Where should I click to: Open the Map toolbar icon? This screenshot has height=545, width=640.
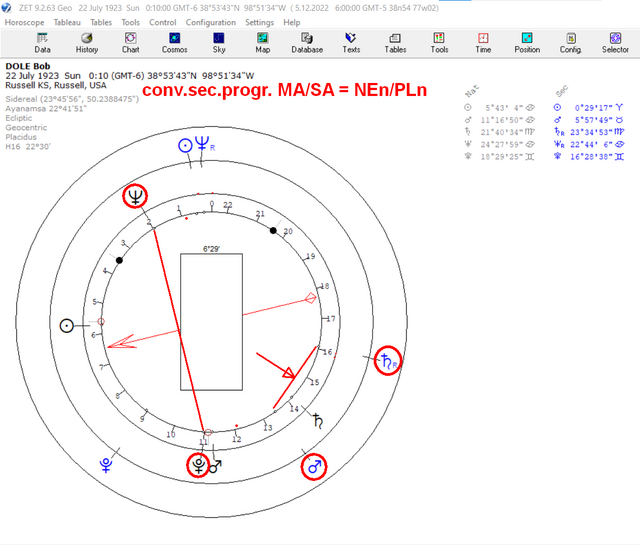tap(262, 43)
